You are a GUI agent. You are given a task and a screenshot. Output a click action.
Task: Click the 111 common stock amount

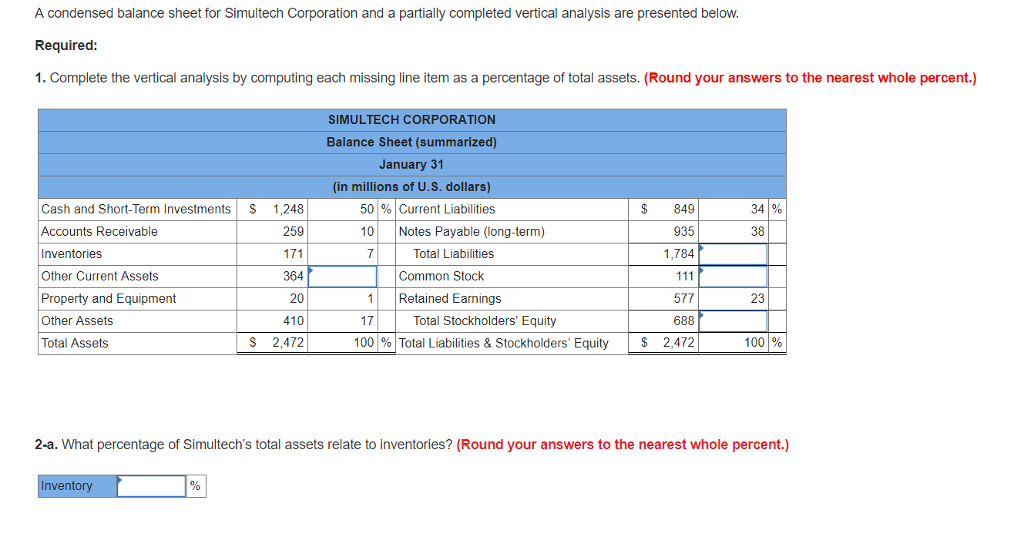click(684, 276)
